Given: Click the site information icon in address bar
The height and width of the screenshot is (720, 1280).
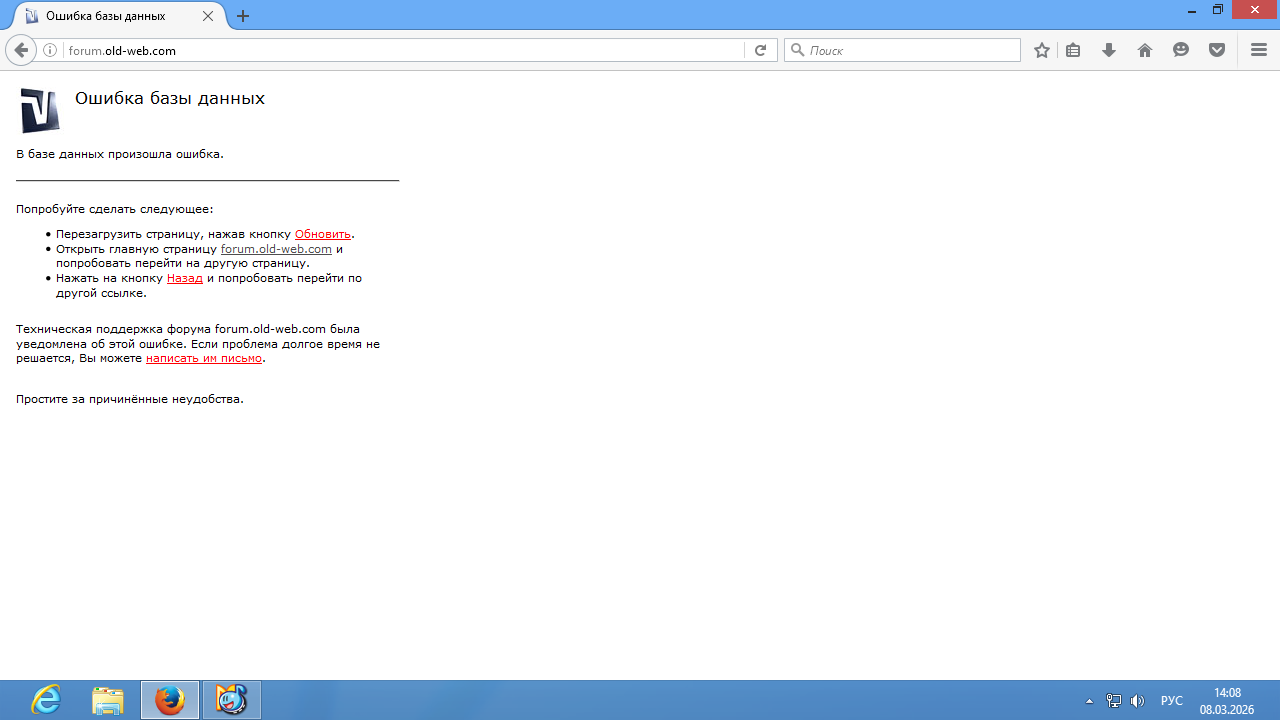Looking at the screenshot, I should [50, 50].
